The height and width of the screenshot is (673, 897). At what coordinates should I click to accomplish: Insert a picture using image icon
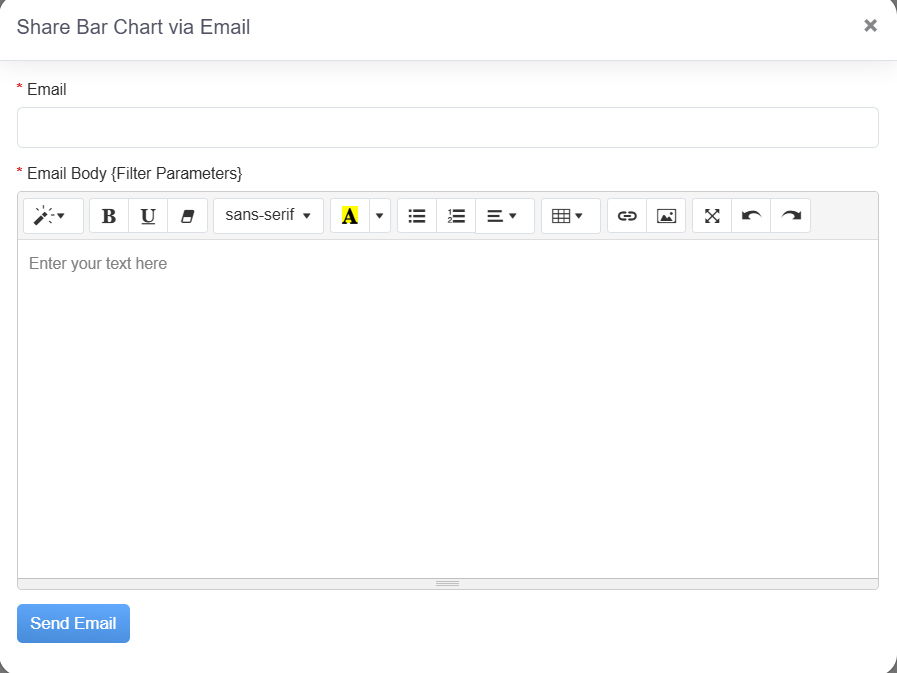click(666, 216)
